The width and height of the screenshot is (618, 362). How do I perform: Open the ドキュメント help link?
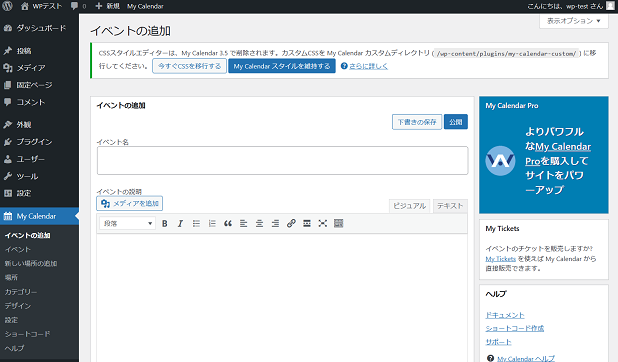[505, 315]
